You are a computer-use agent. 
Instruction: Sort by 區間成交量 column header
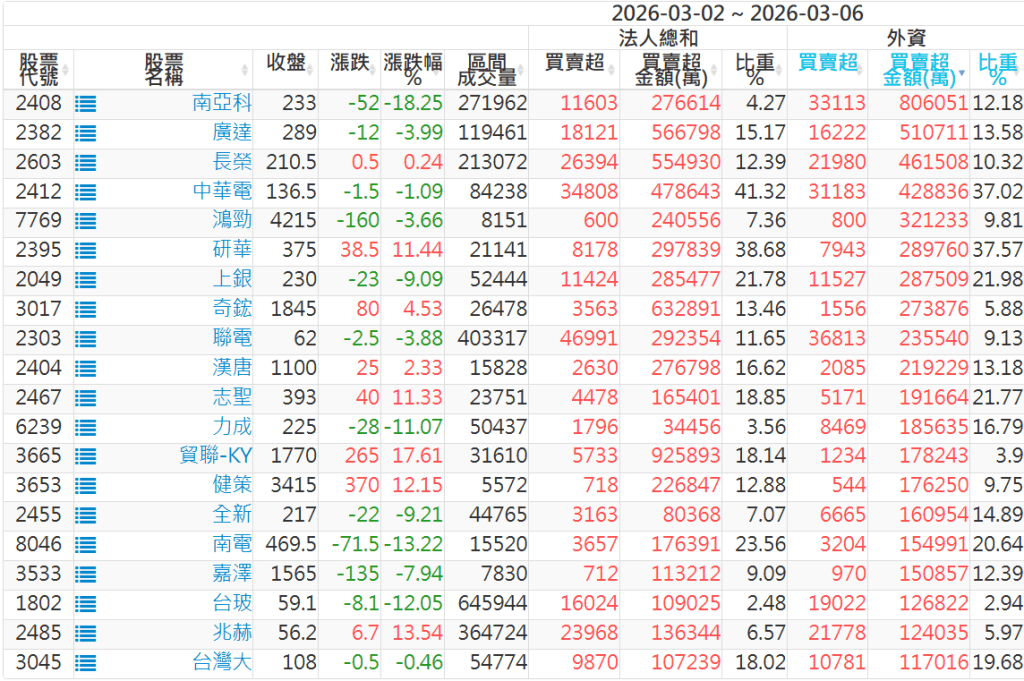click(486, 69)
